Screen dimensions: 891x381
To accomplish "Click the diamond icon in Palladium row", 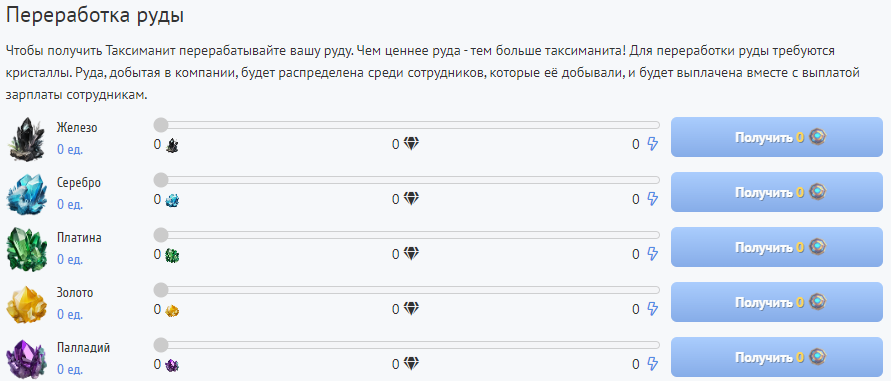I will point(411,364).
